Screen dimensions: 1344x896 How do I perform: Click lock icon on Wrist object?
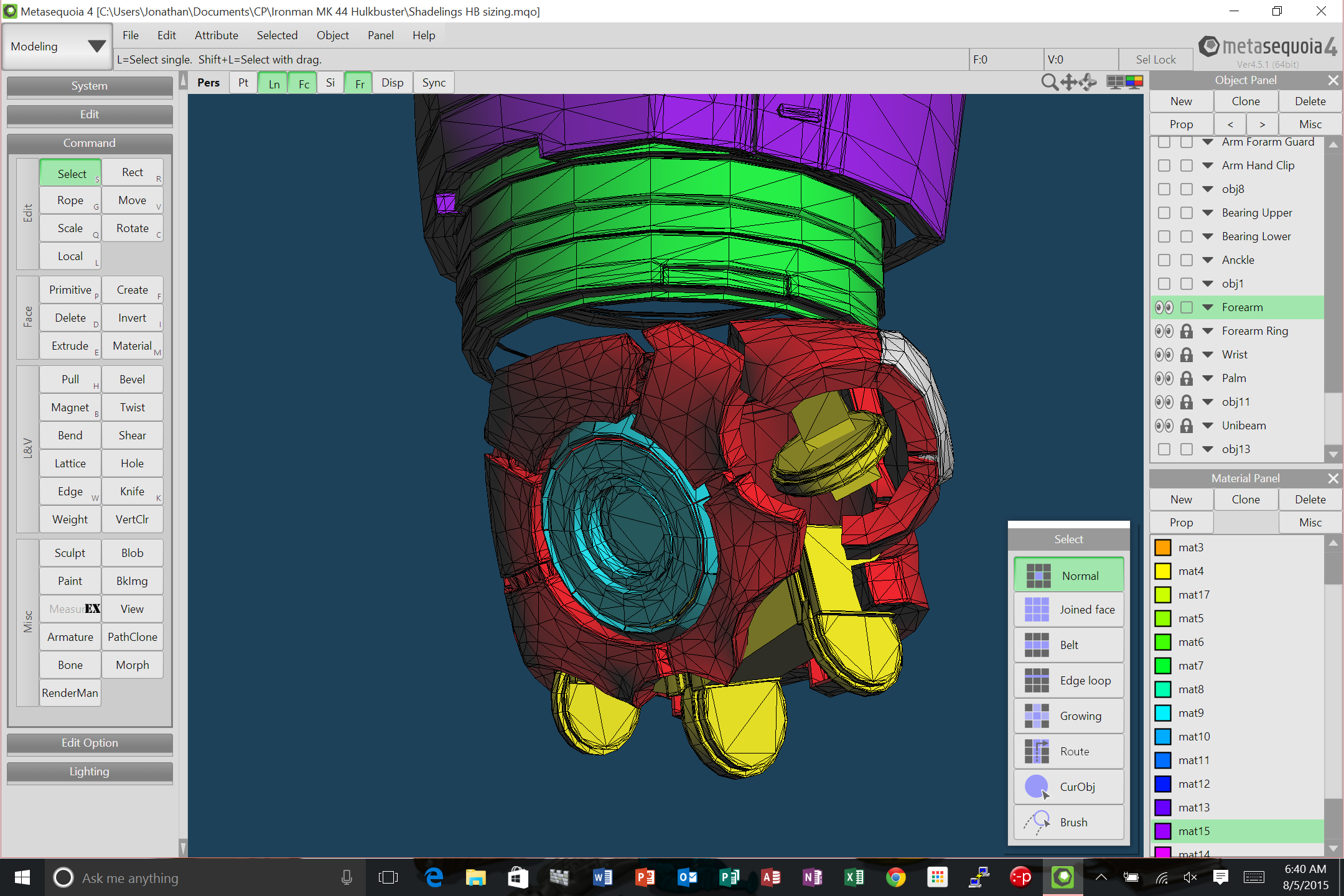click(1187, 355)
